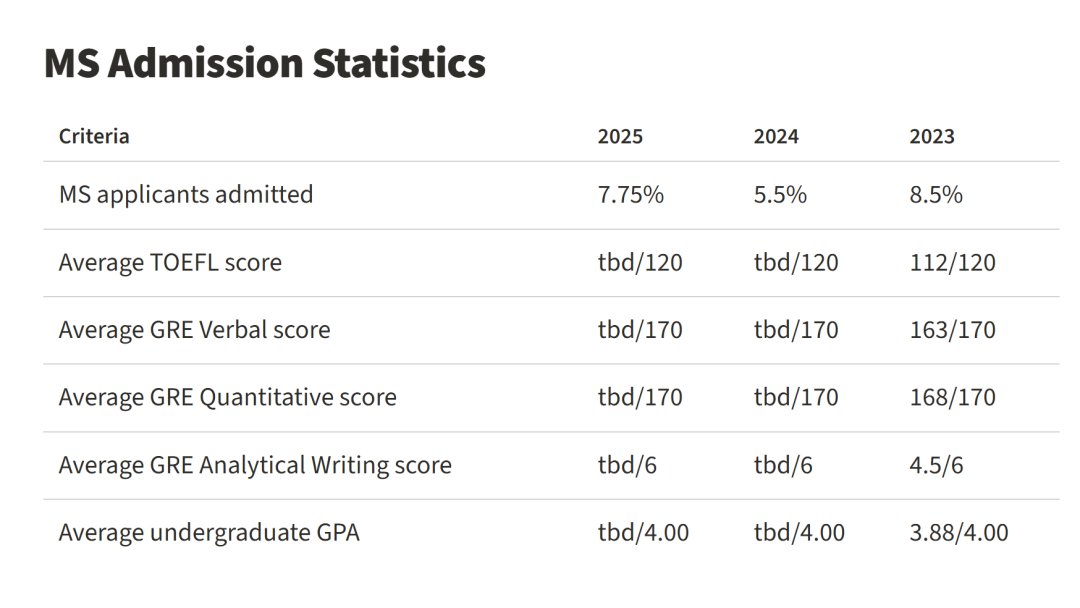Image resolution: width=1080 pixels, height=608 pixels.
Task: Click the Average undergraduate GPA label
Action: [x=209, y=533]
